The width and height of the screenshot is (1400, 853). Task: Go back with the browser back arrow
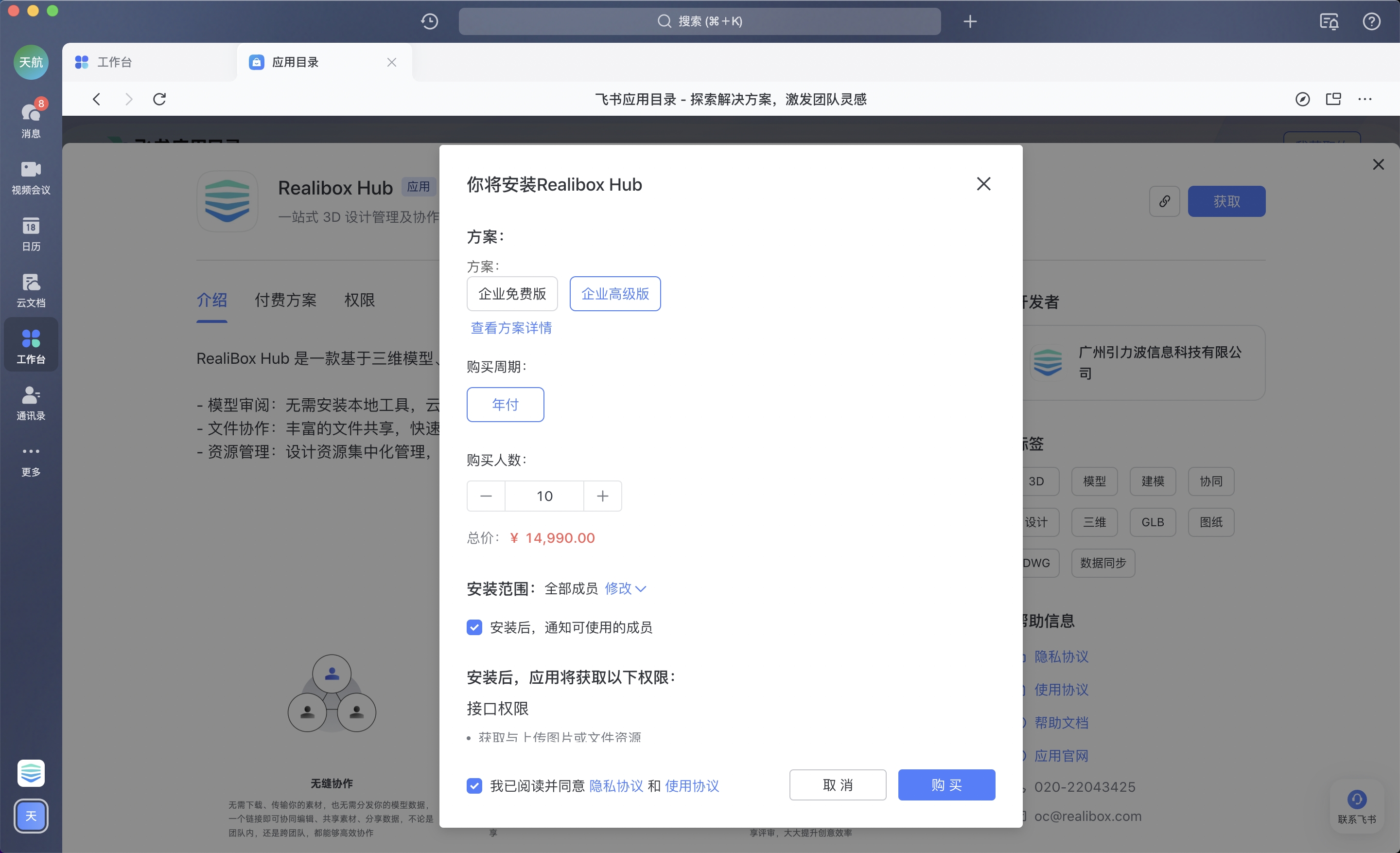tap(97, 99)
